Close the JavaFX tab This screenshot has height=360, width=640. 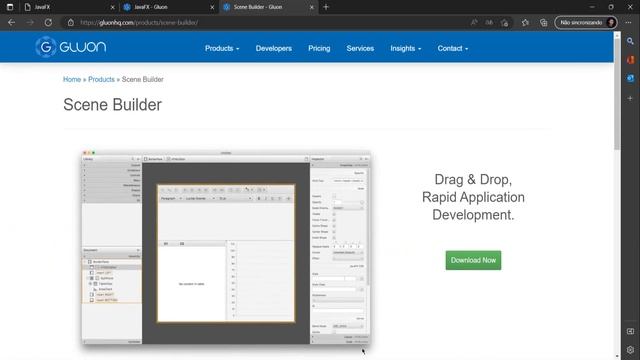[x=113, y=7]
